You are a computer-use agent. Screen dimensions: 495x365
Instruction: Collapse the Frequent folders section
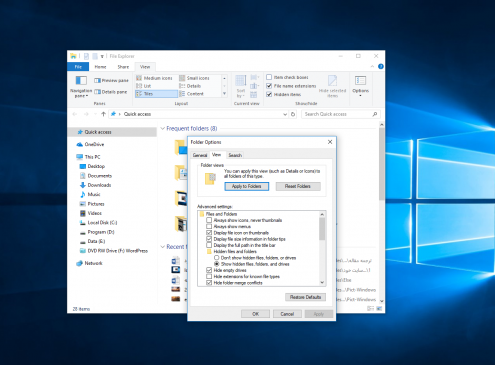pos(163,128)
